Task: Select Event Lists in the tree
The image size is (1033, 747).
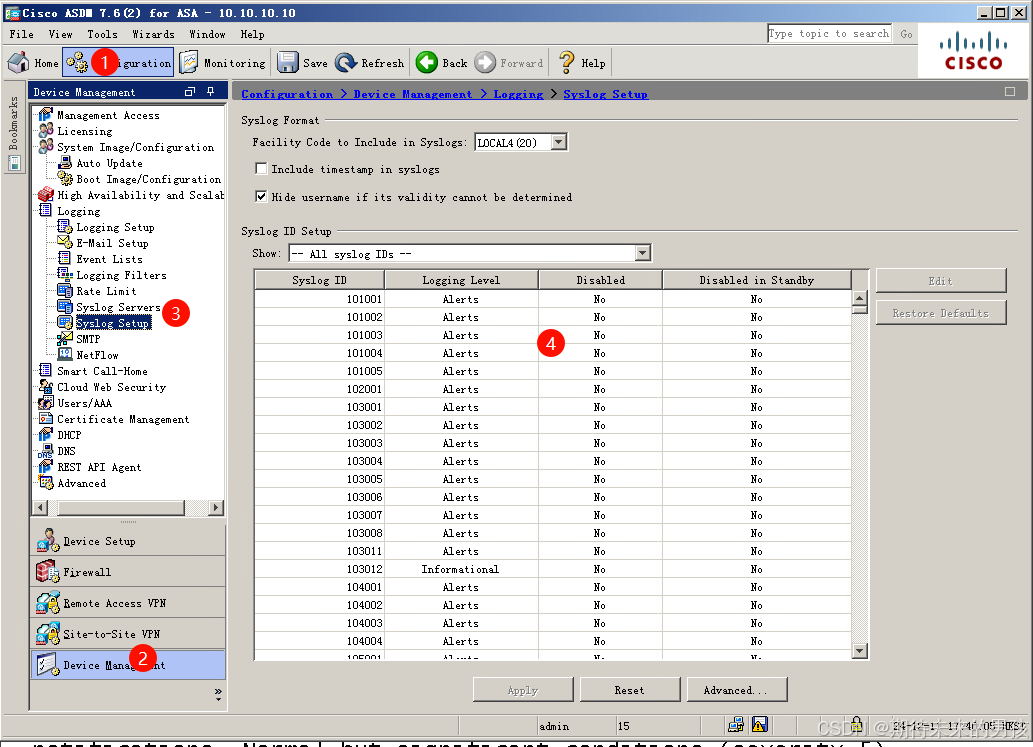Action: tap(109, 259)
